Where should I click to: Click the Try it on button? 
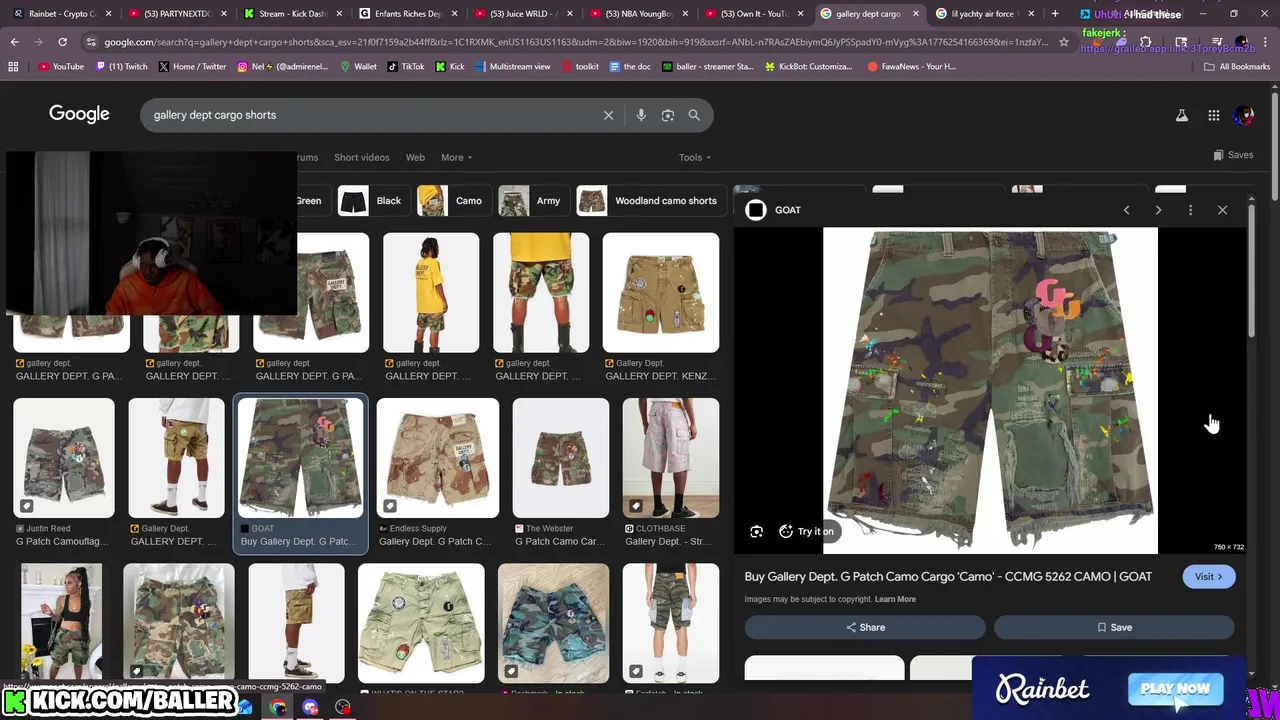[x=806, y=532]
